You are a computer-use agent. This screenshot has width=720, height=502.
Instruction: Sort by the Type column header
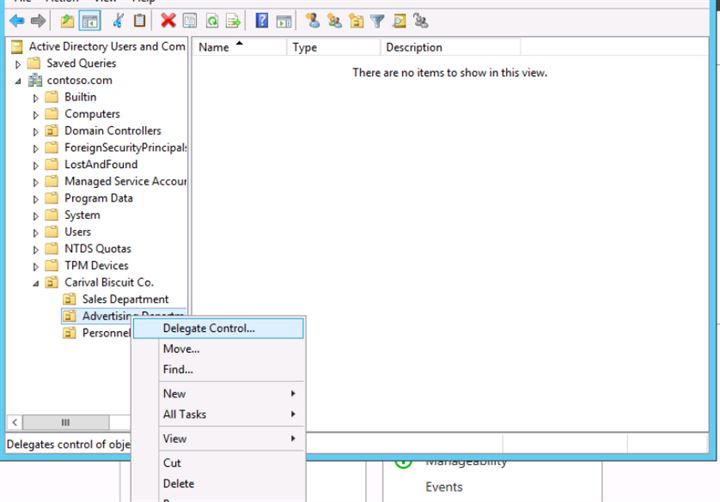(x=305, y=47)
